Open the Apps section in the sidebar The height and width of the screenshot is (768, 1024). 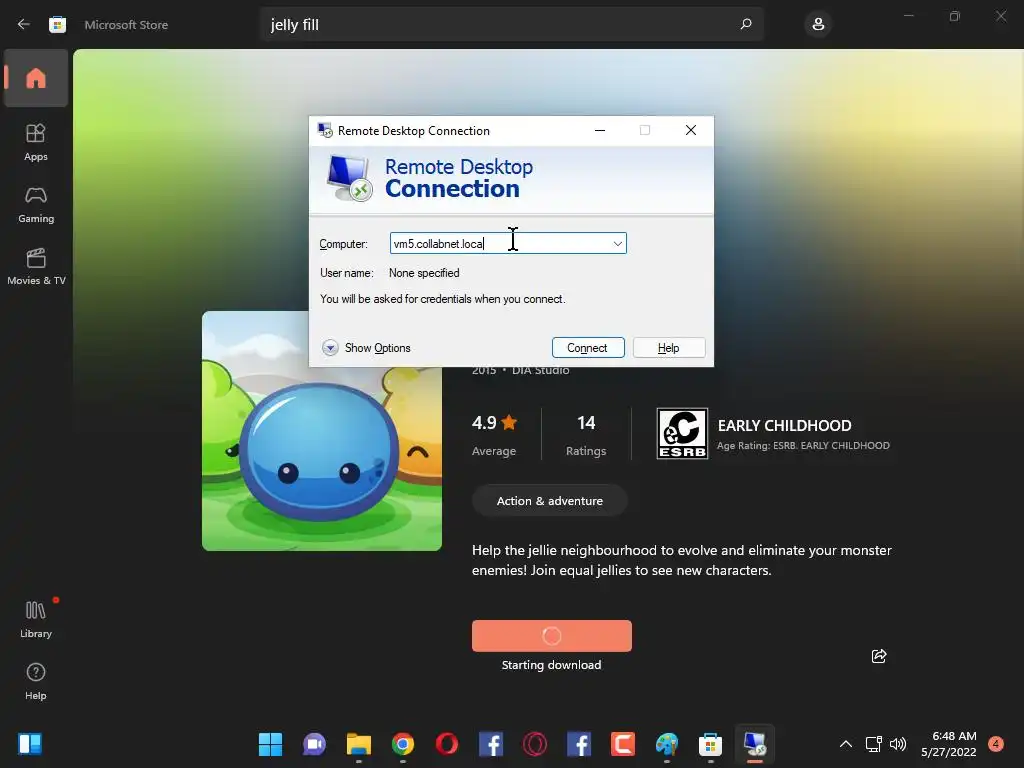(x=36, y=142)
